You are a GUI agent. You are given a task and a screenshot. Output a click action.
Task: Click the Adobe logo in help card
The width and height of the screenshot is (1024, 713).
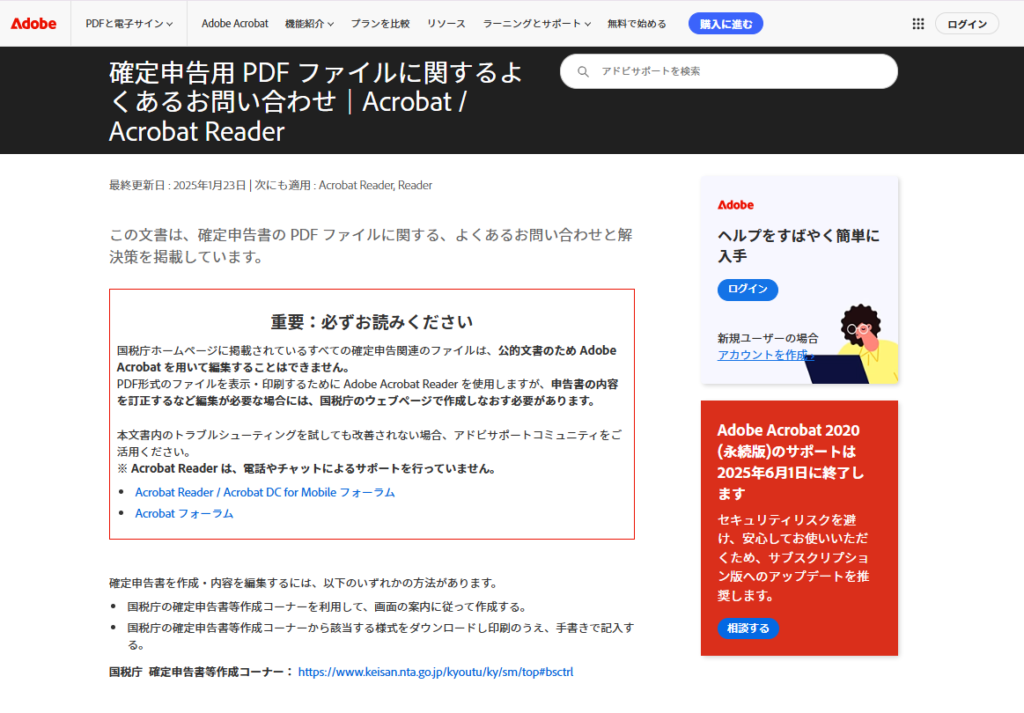[x=735, y=204]
